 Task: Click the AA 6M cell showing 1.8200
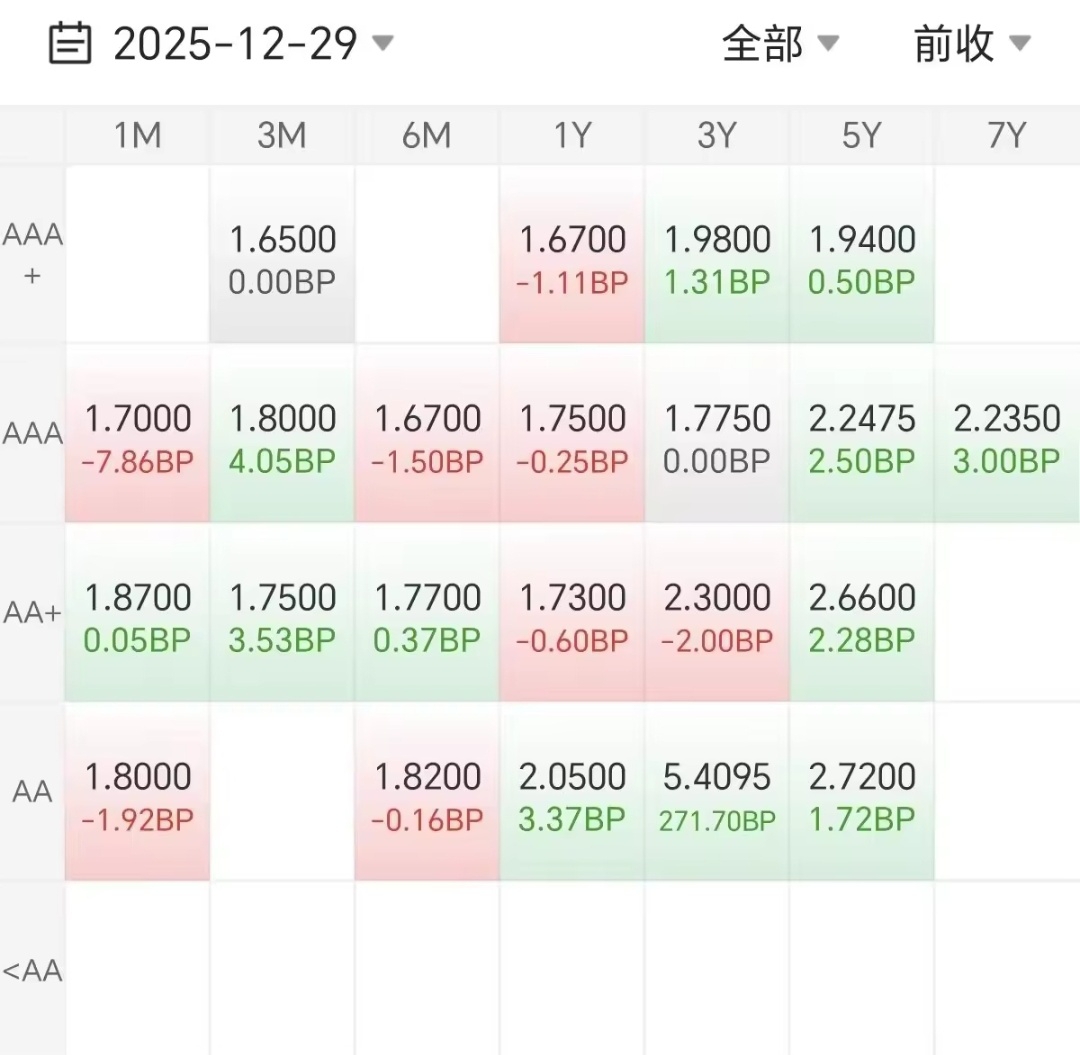pos(427,793)
